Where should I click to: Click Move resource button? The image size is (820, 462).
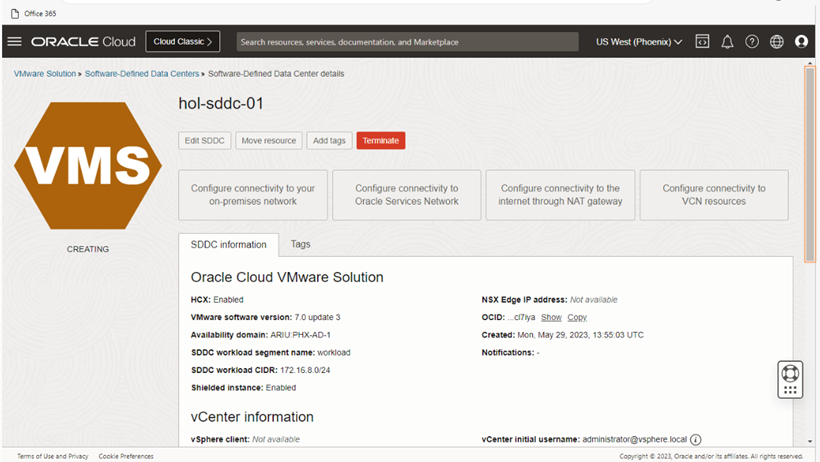pos(269,141)
